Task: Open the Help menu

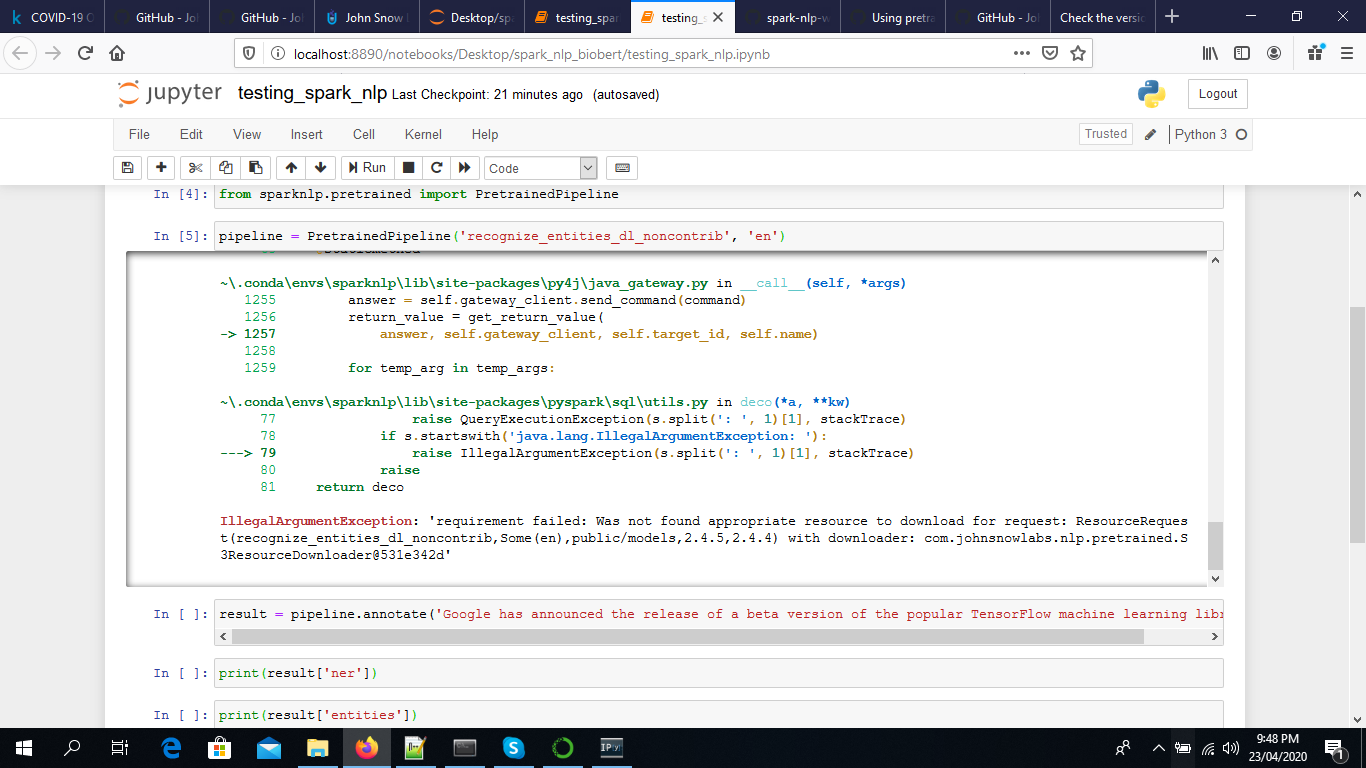Action: pyautogui.click(x=485, y=134)
